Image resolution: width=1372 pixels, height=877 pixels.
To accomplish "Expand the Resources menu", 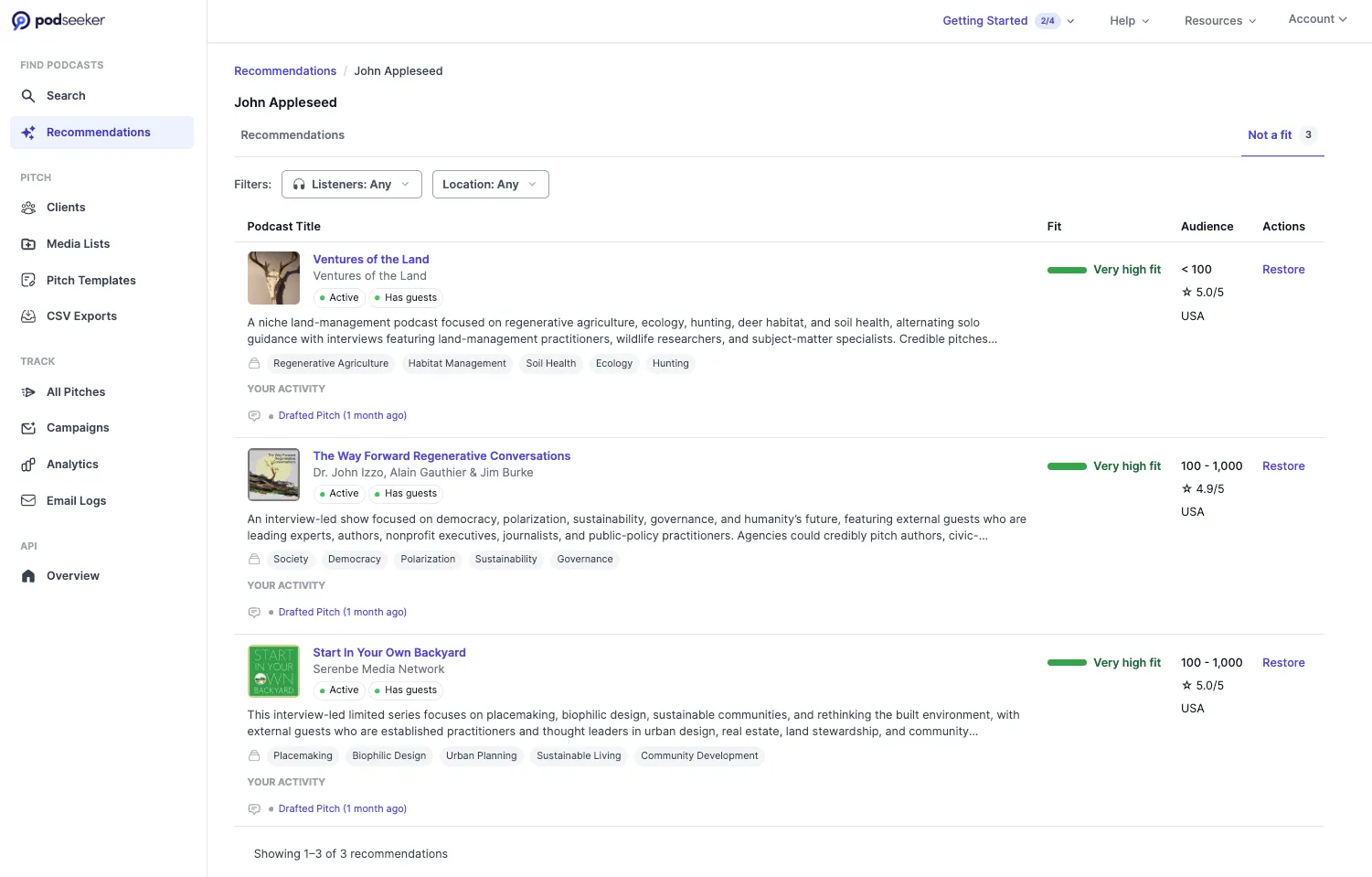I will tap(1220, 21).
